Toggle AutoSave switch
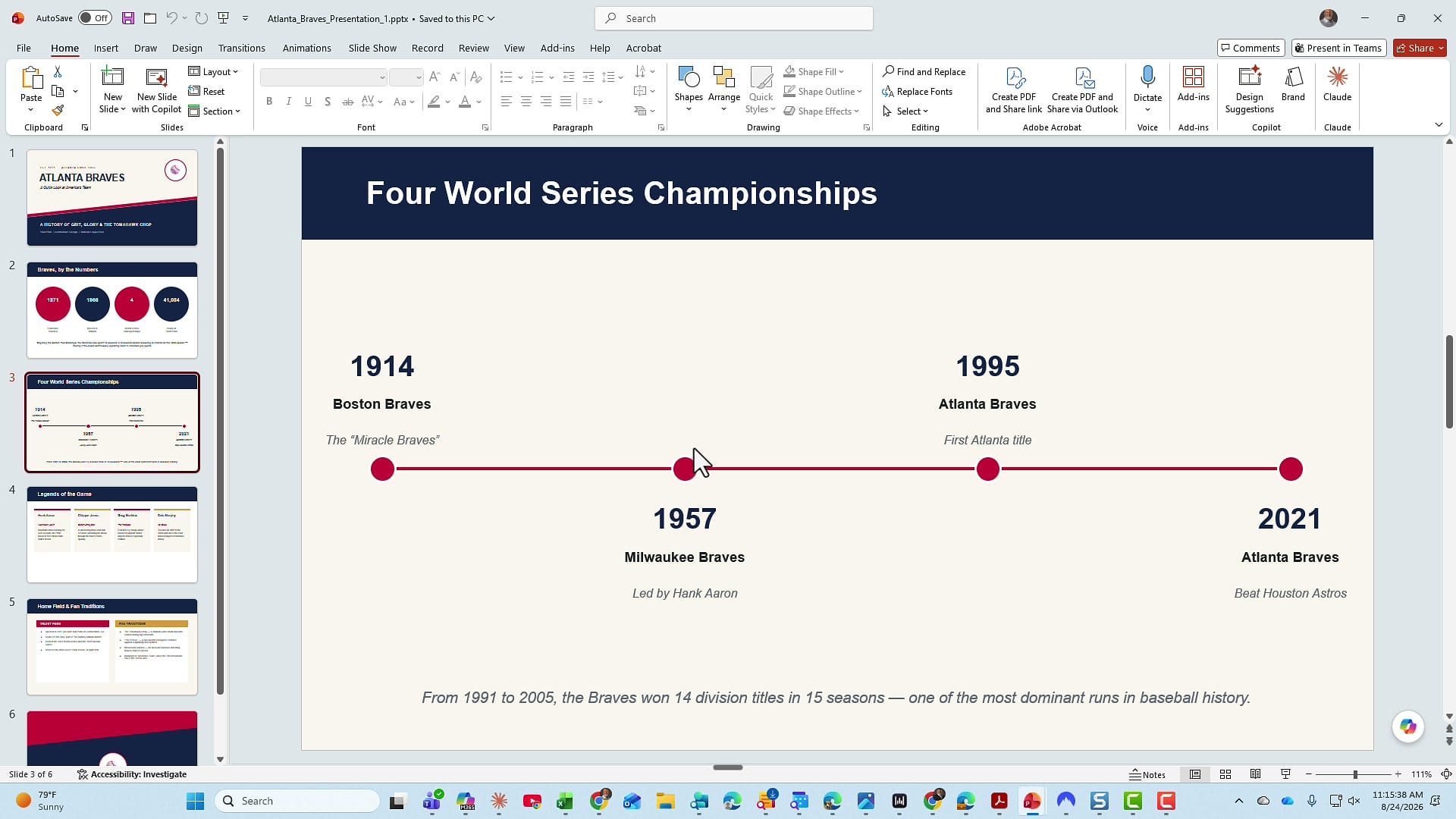 point(95,18)
